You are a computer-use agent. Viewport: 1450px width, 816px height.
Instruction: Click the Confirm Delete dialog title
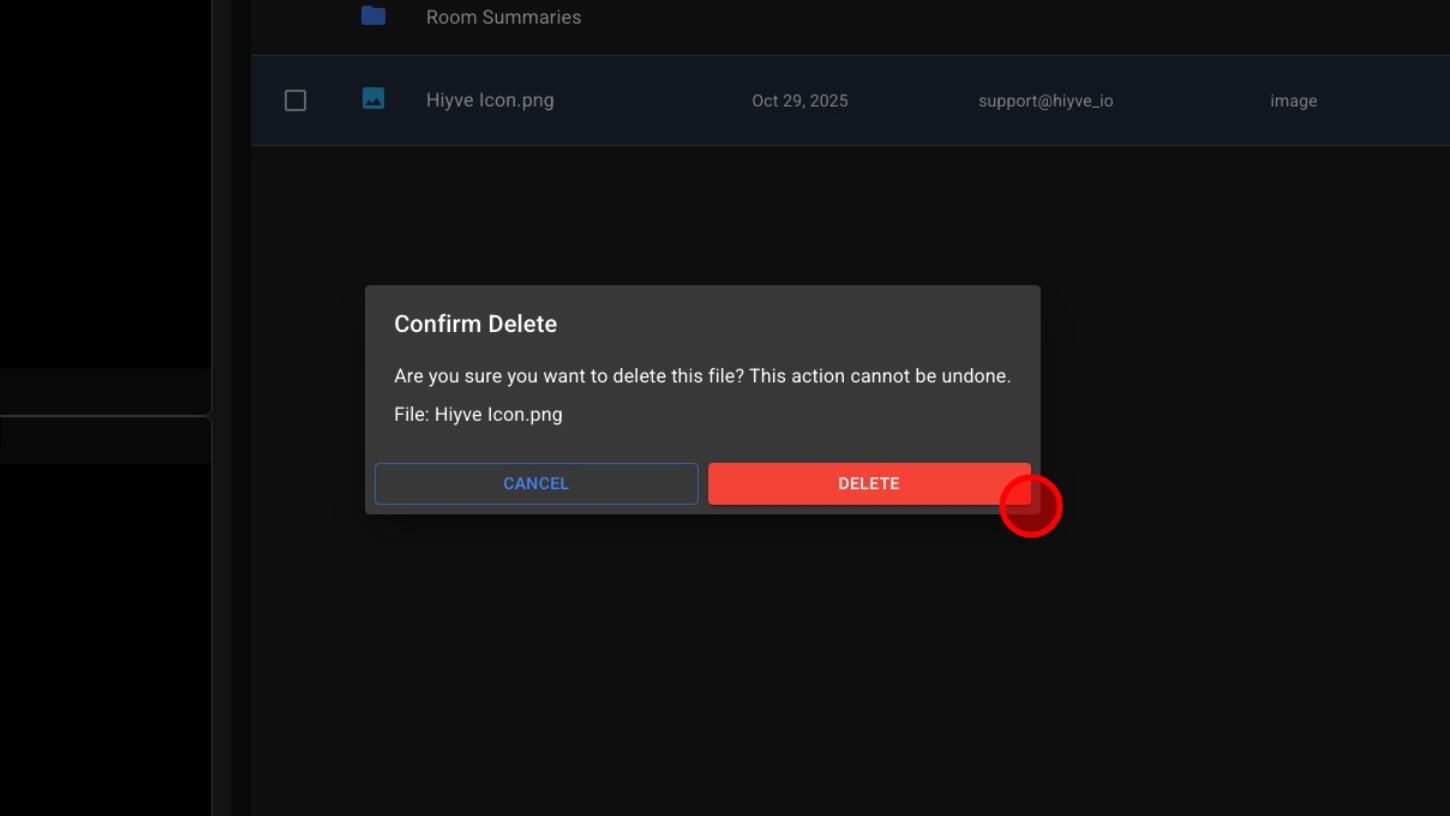[475, 324]
